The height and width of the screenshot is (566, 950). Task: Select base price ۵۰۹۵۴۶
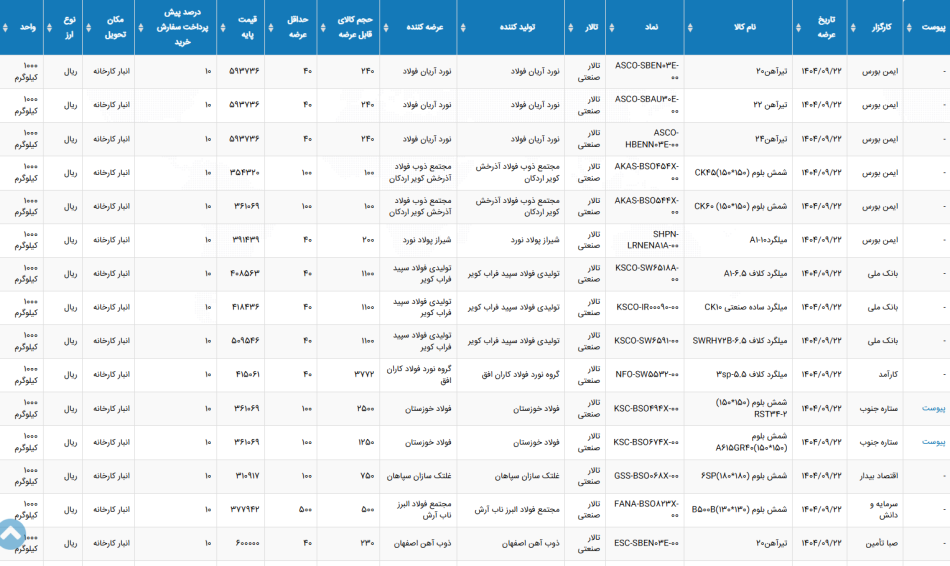(x=245, y=341)
